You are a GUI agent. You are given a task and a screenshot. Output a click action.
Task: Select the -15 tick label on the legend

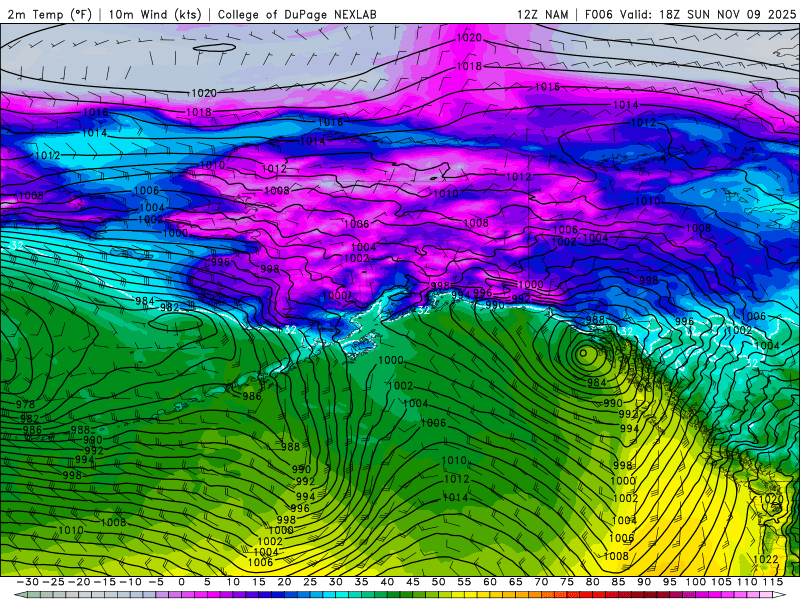point(104,582)
